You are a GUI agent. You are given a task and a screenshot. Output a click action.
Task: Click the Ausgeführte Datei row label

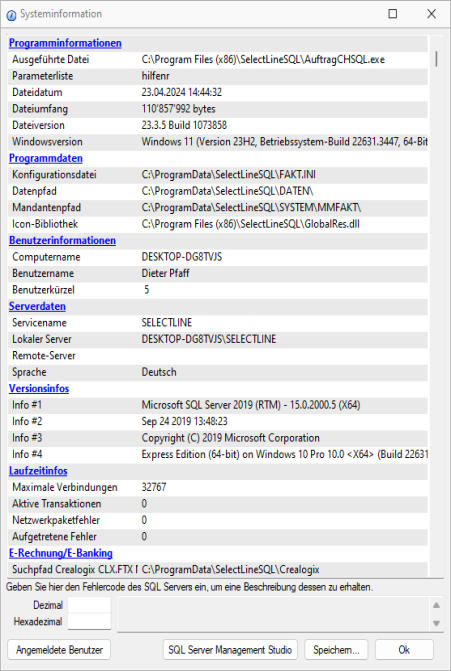click(50, 59)
